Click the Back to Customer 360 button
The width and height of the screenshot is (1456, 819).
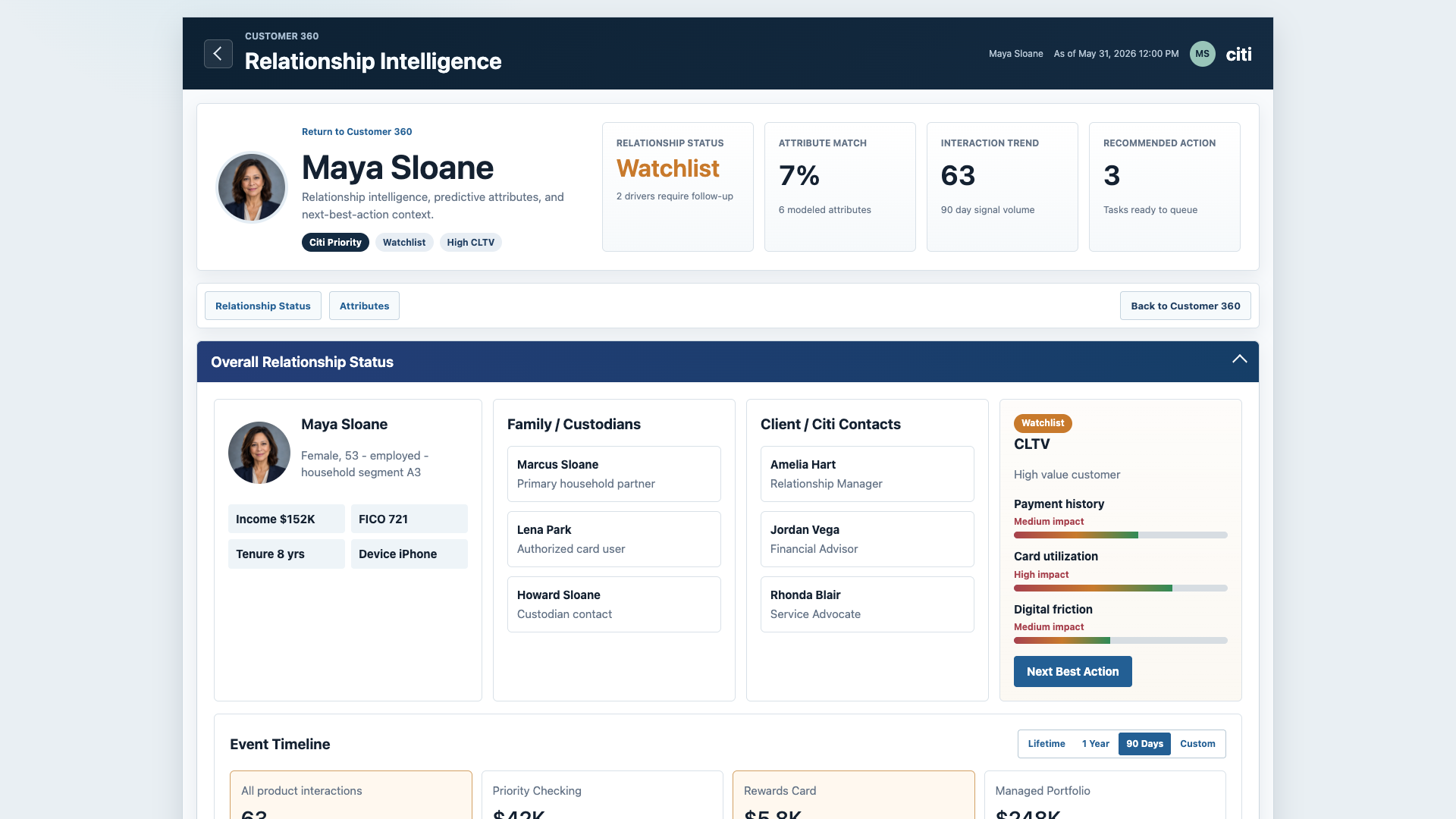tap(1185, 306)
